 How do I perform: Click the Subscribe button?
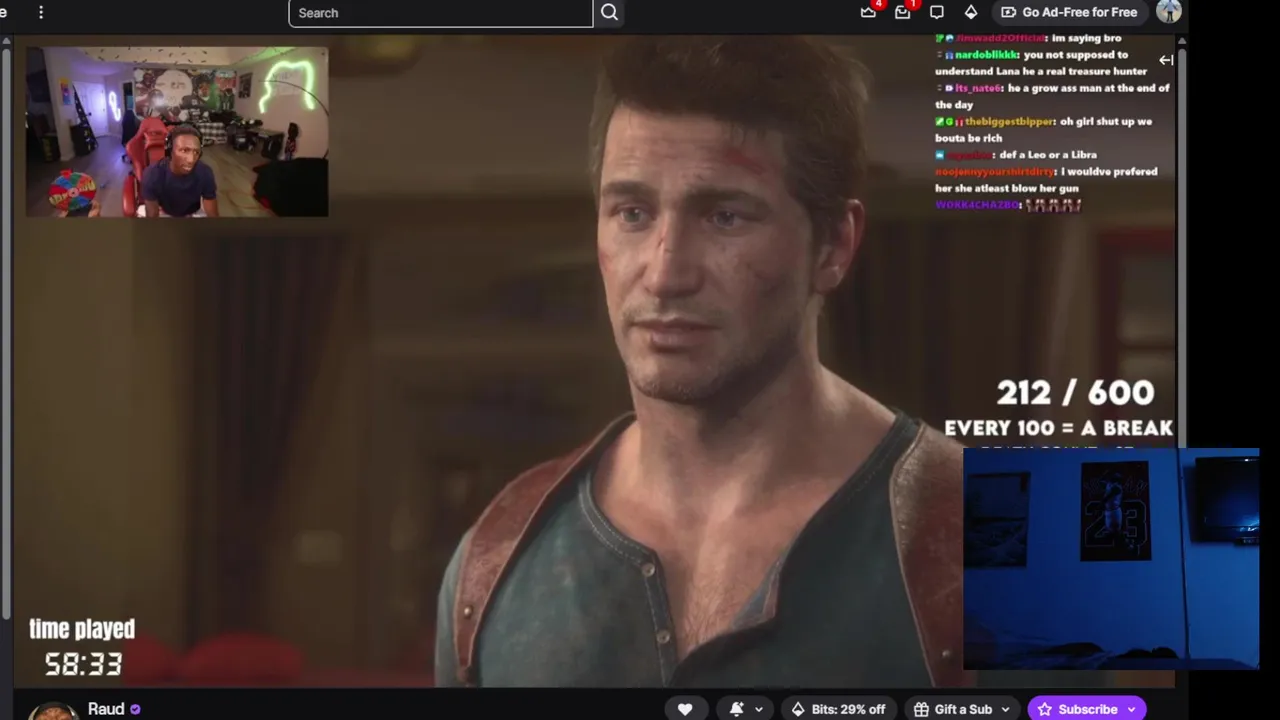[x=1087, y=709]
